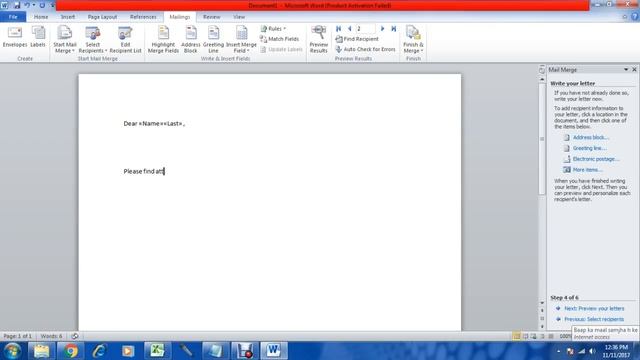640x360 pixels.
Task: Click Next: Preview your letters
Action: coord(594,309)
